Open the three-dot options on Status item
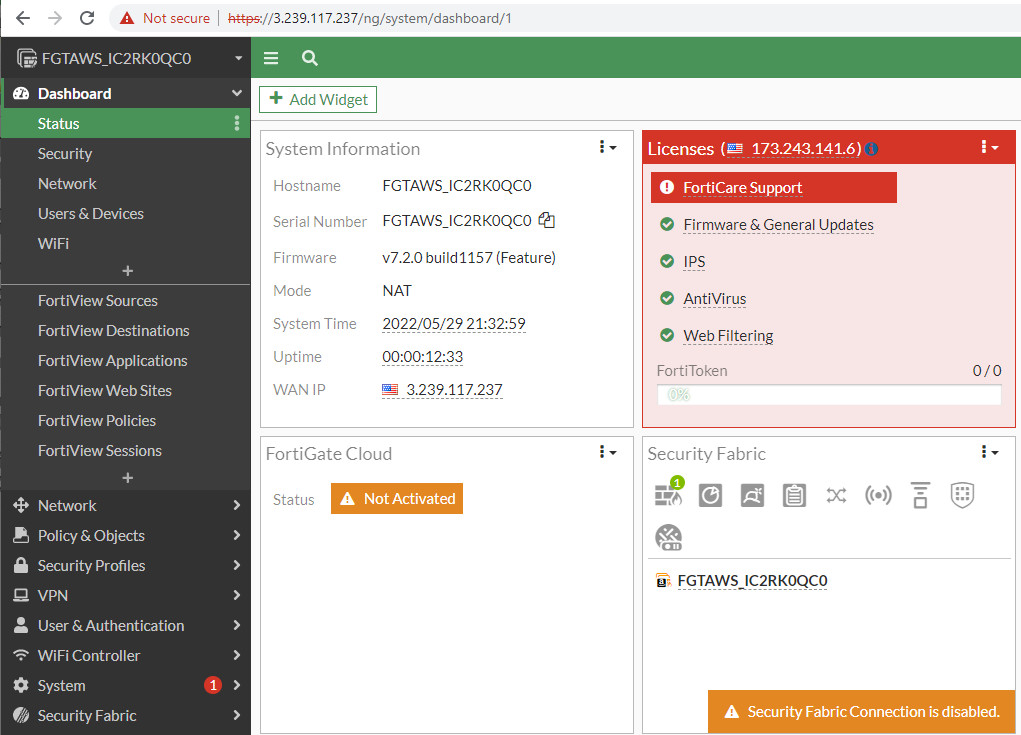Image resolution: width=1021 pixels, height=735 pixels. (x=237, y=123)
